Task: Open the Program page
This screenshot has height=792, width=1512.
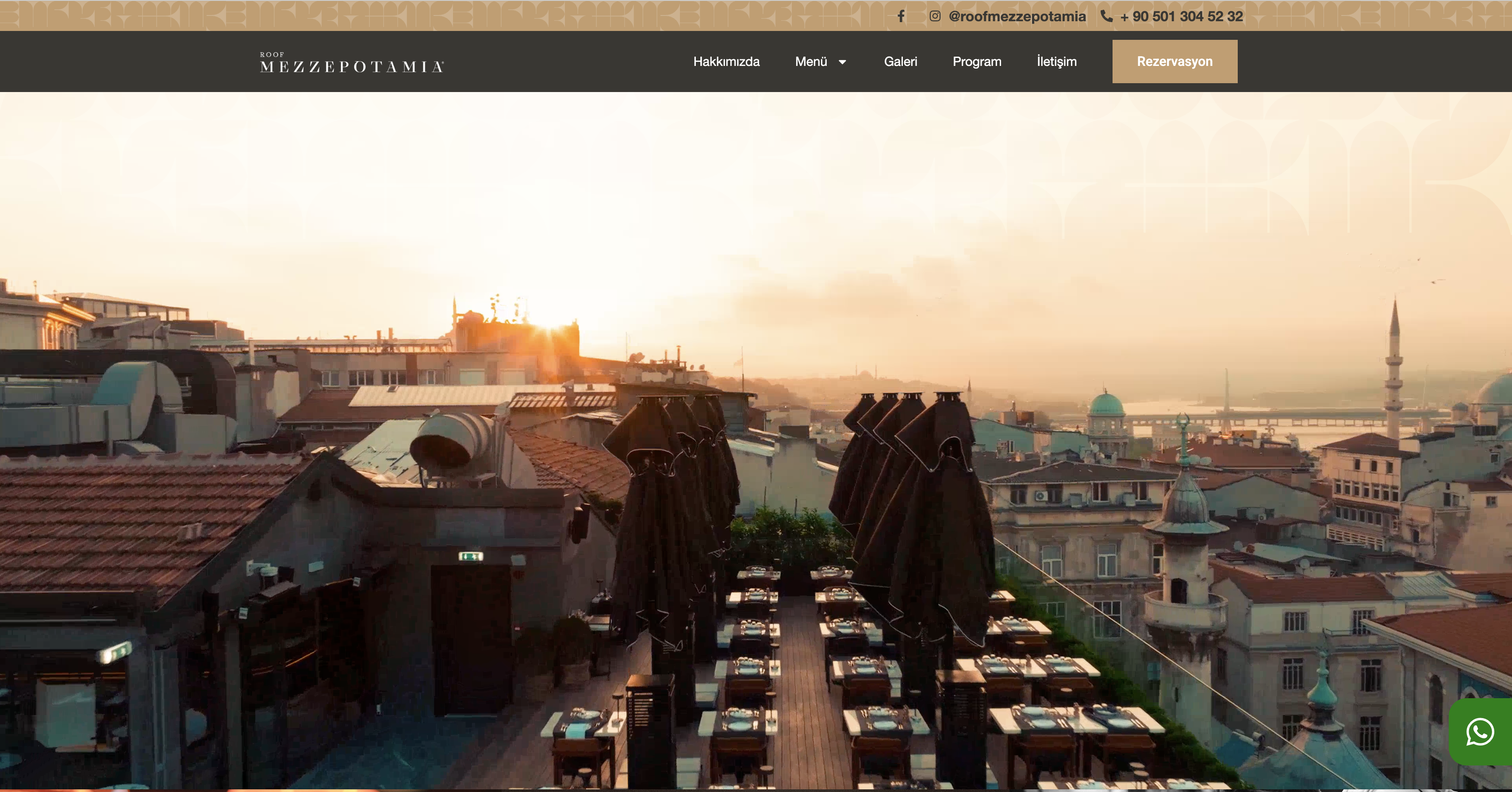Action: click(977, 62)
